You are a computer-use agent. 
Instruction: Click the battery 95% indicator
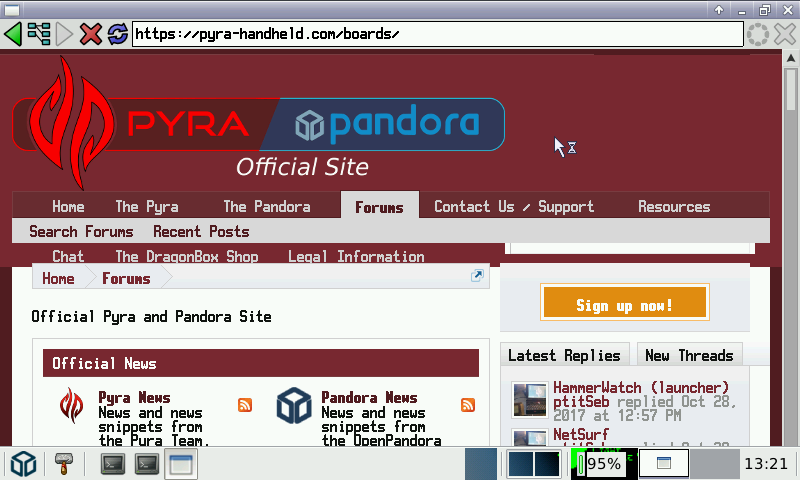tap(602, 464)
